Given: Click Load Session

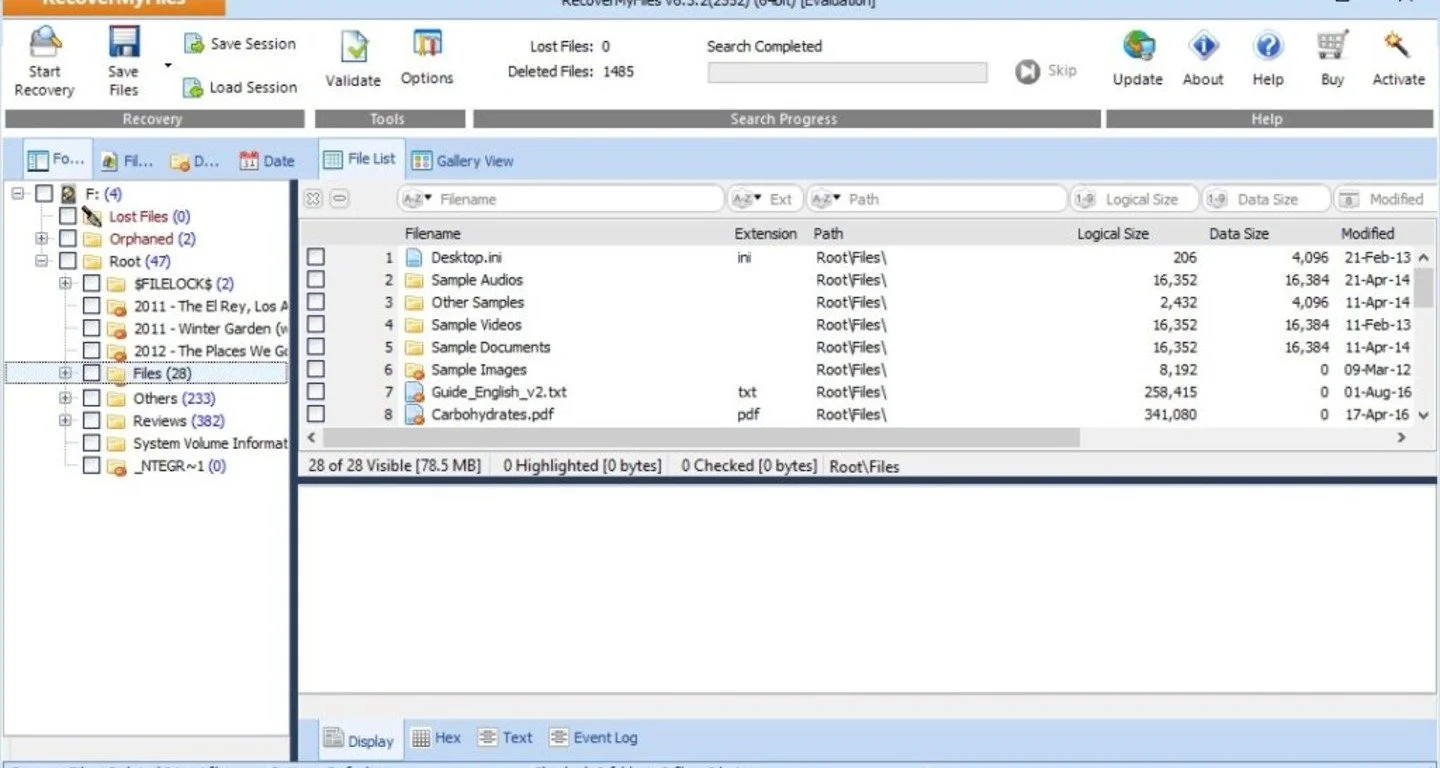Looking at the screenshot, I should (240, 87).
